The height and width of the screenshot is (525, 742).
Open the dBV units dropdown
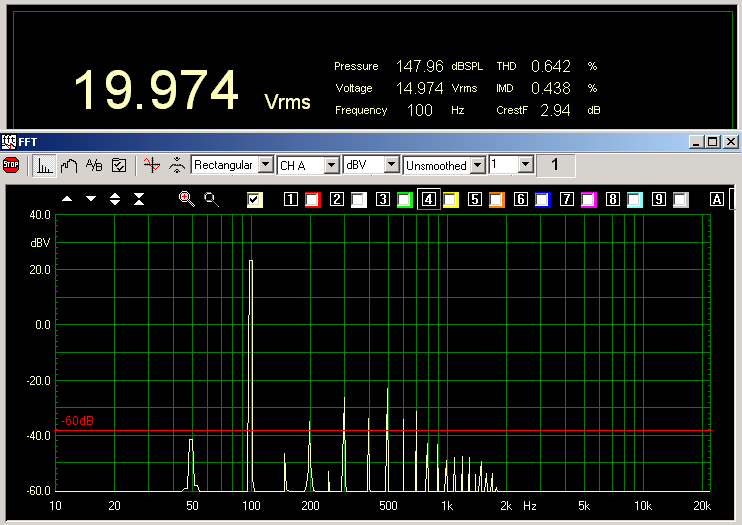pos(391,164)
